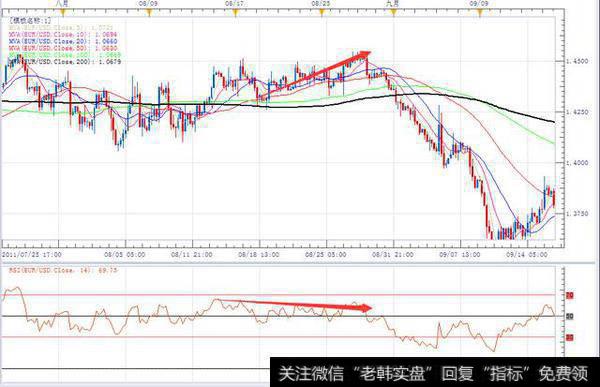
Task: Select the faint MVA Close 5 legend entry
Action: (61, 28)
